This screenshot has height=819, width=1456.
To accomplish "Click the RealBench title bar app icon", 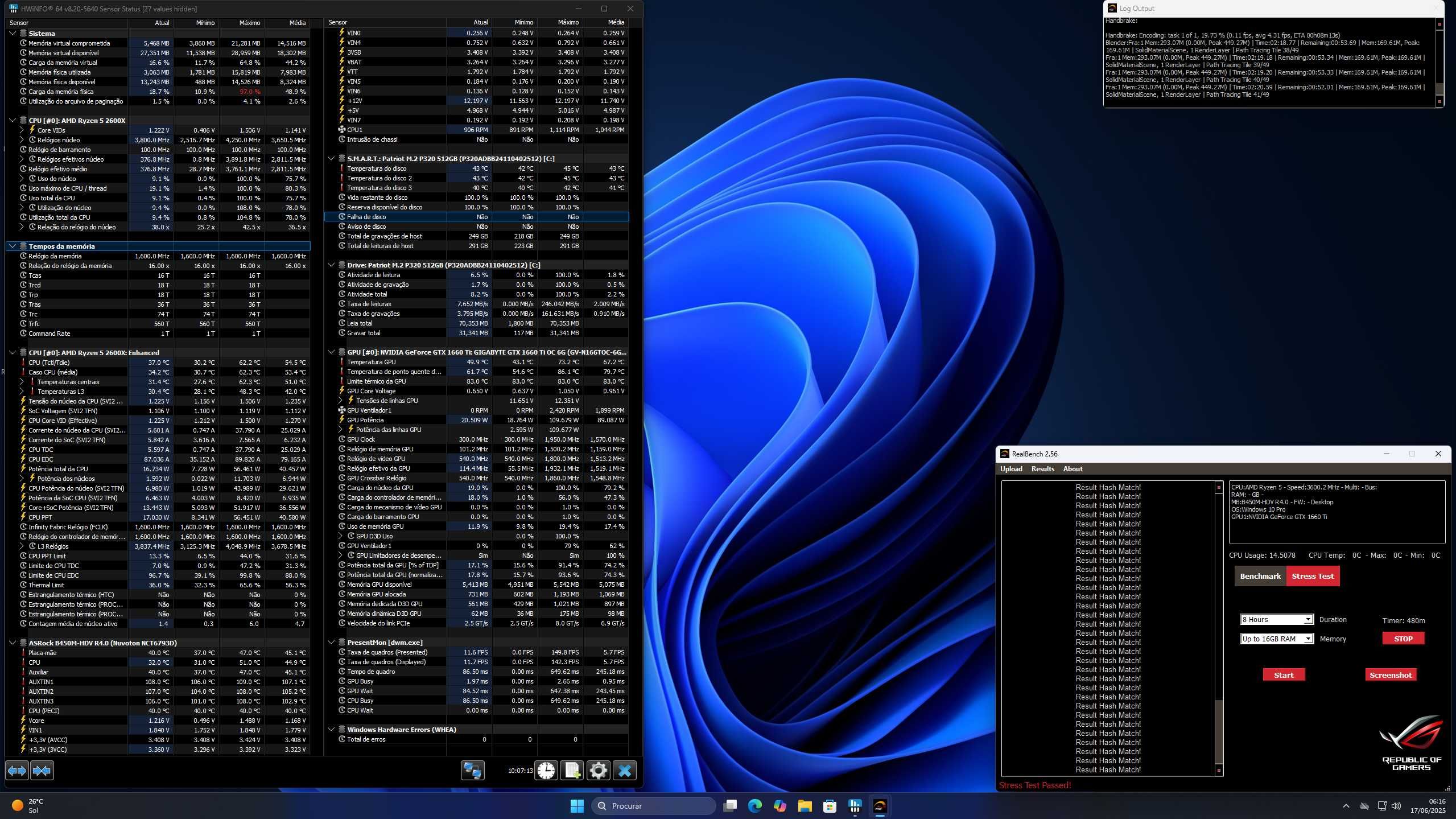I will tap(1005, 454).
